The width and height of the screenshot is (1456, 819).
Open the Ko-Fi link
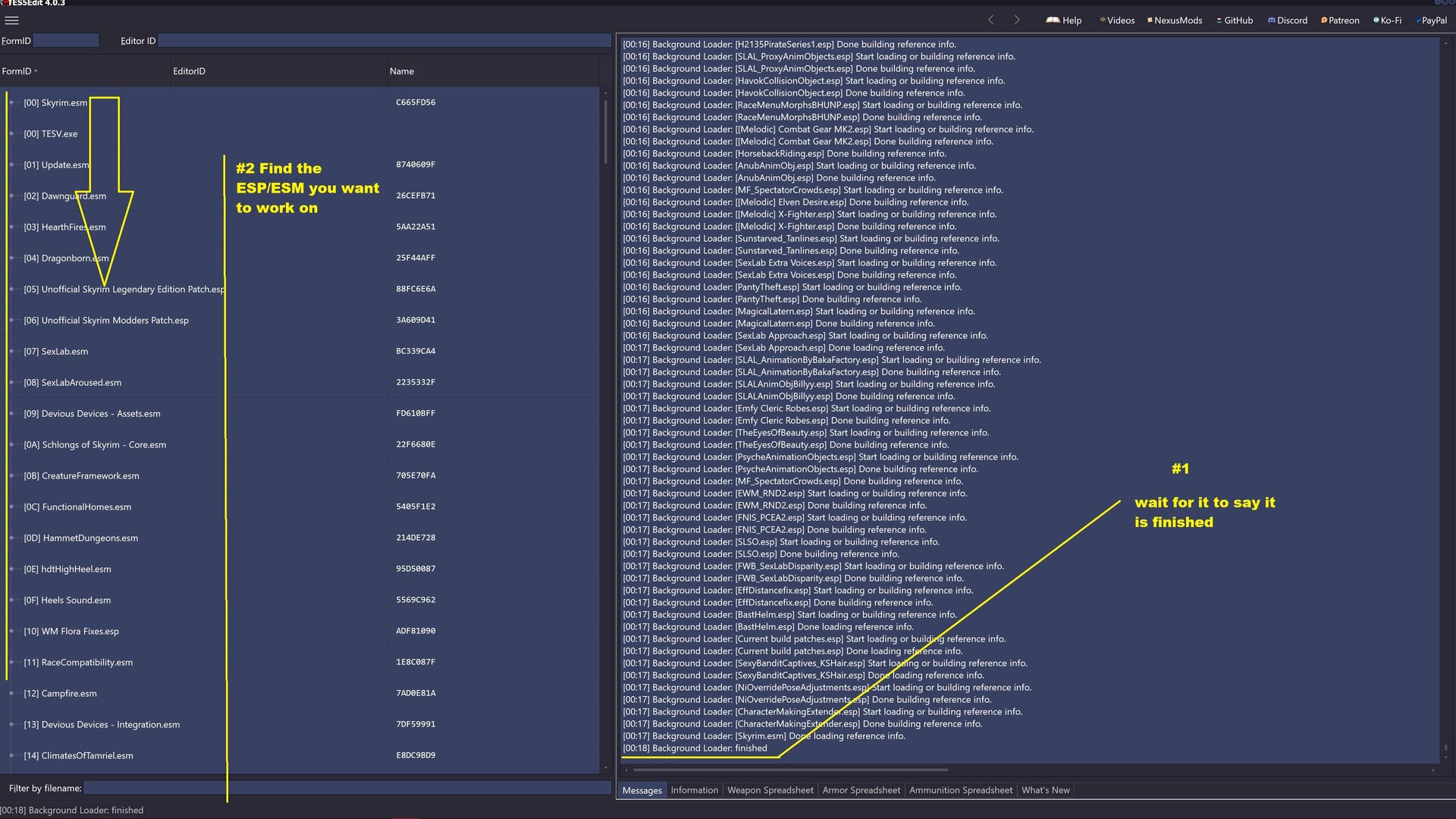pyautogui.click(x=1387, y=20)
